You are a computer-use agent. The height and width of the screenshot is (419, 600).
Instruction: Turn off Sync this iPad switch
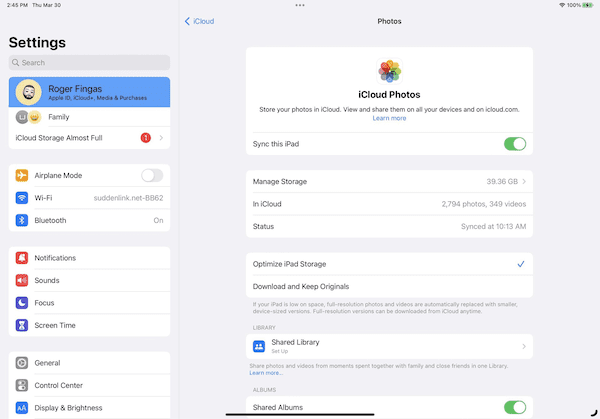tap(515, 144)
